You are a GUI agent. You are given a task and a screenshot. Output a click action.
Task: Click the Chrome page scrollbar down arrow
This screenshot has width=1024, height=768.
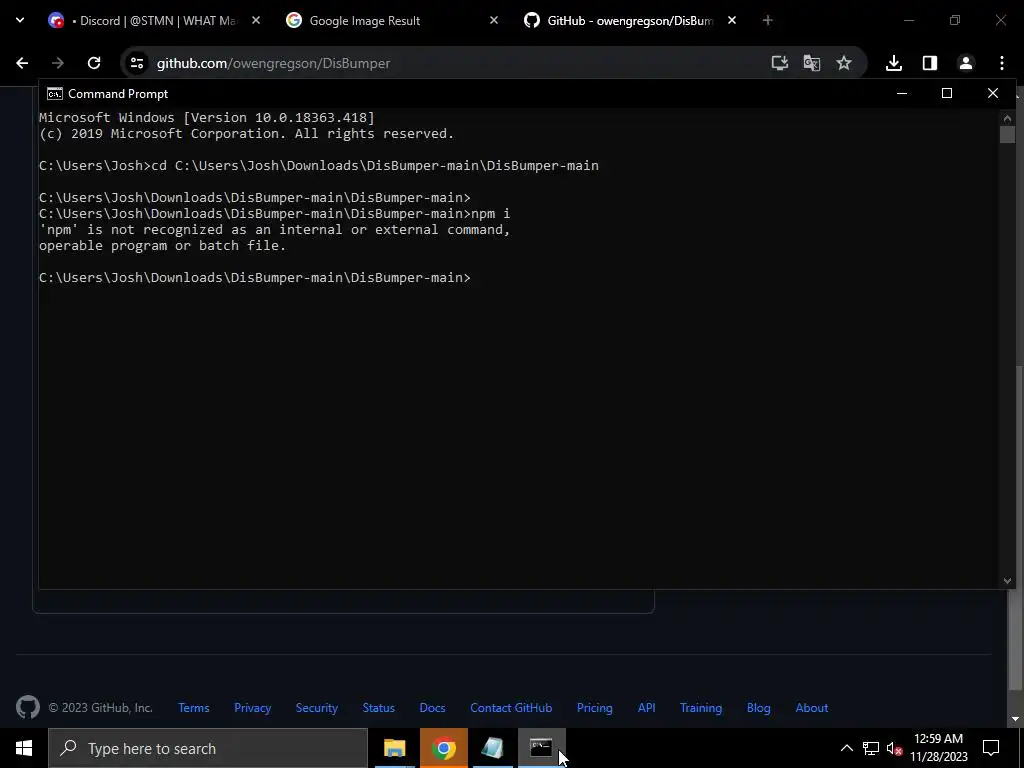(1016, 719)
